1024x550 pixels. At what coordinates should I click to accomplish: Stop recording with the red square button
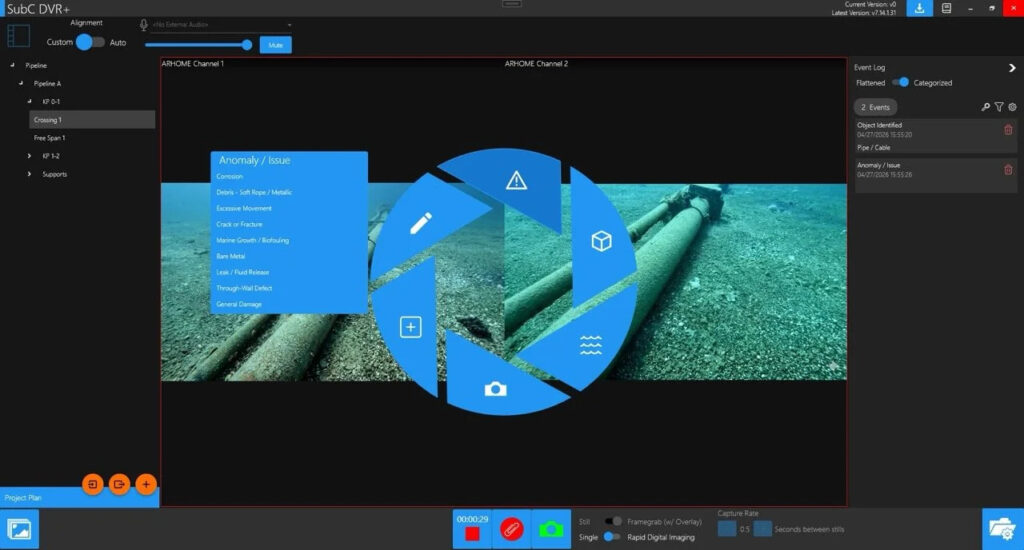click(472, 534)
